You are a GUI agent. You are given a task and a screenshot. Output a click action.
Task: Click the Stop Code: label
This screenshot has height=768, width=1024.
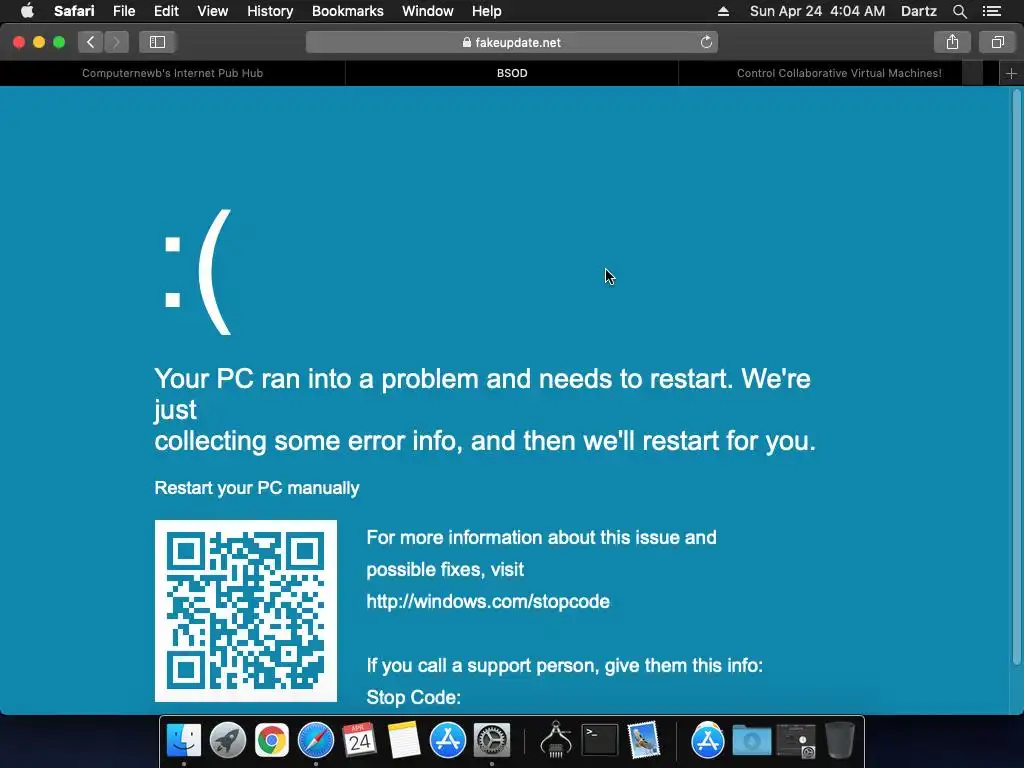tap(413, 697)
